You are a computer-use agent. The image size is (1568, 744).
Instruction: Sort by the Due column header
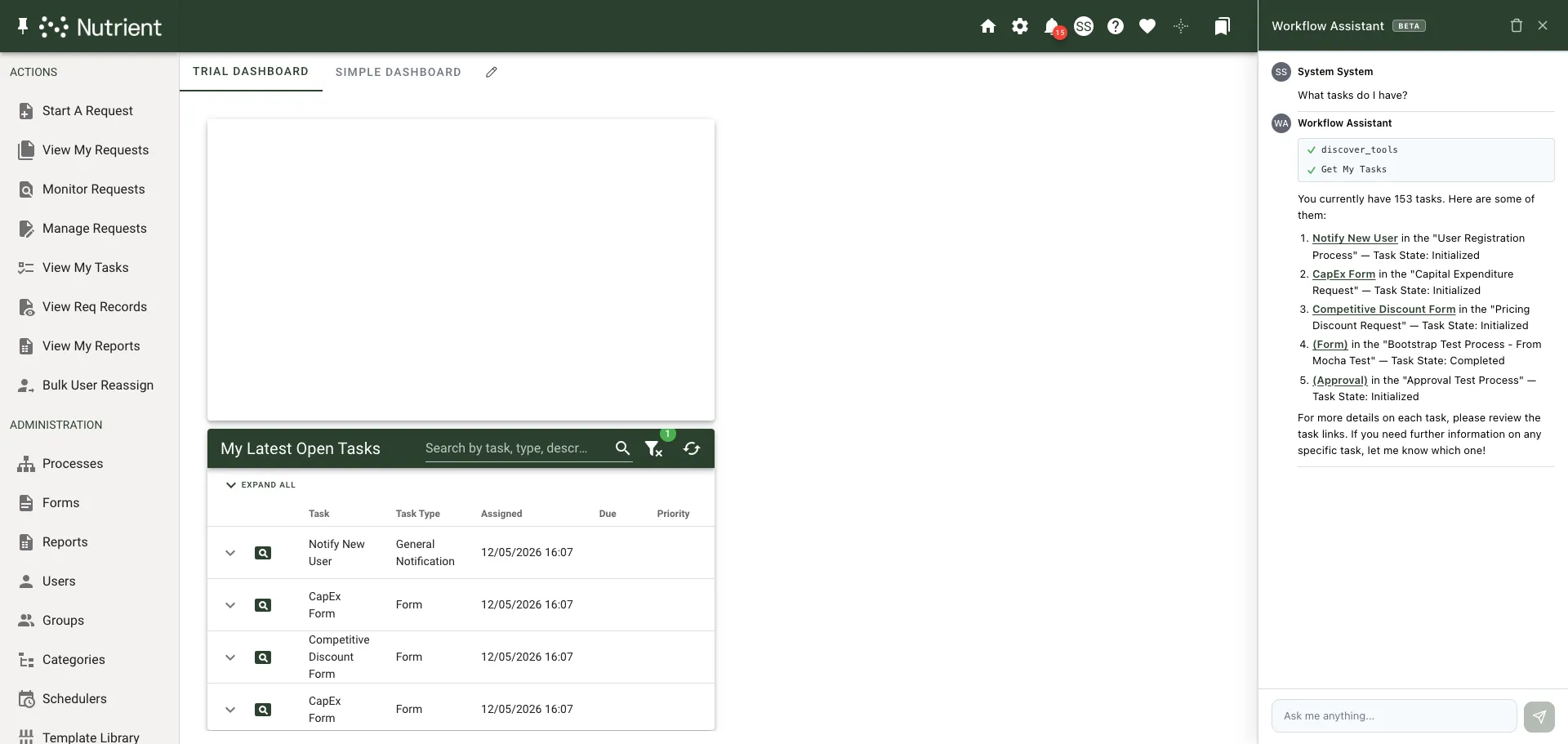(608, 514)
